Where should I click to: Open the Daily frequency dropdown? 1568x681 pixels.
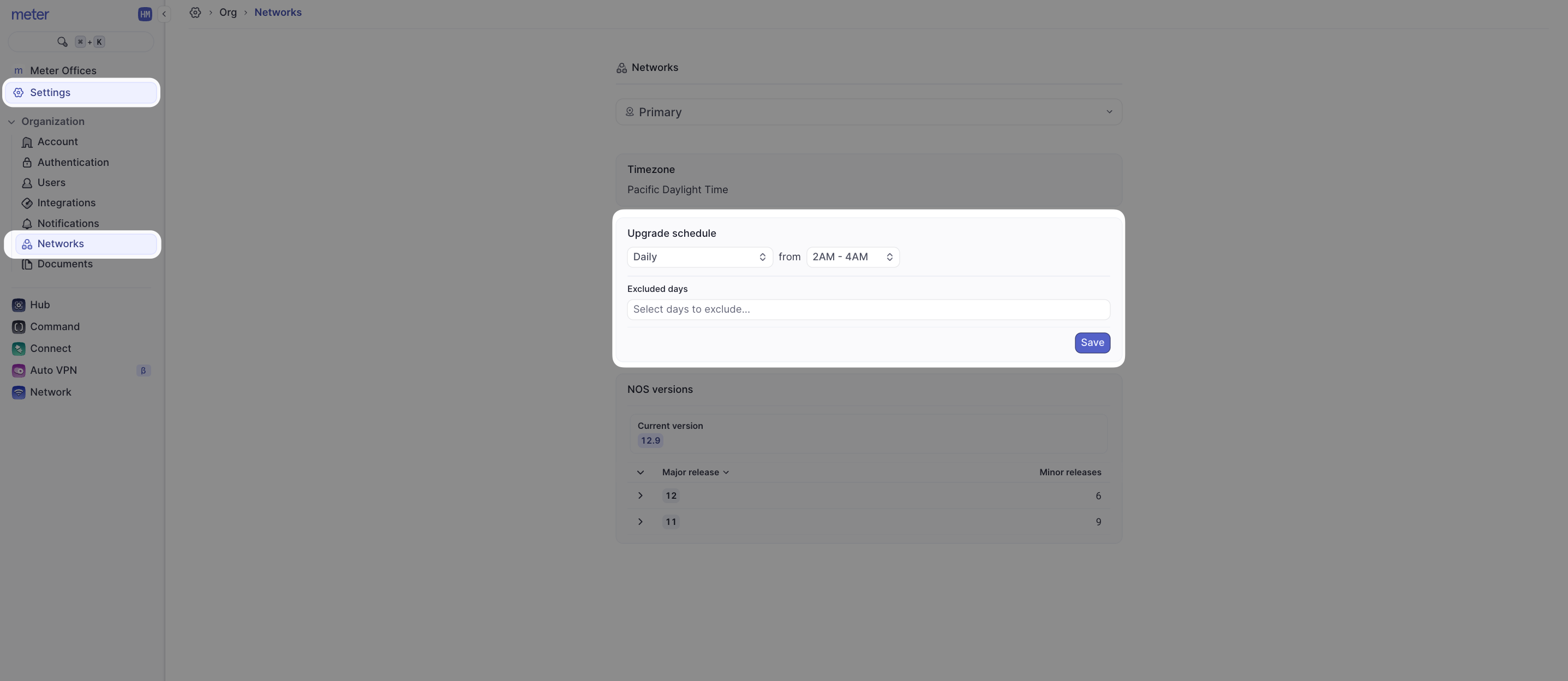(x=698, y=257)
